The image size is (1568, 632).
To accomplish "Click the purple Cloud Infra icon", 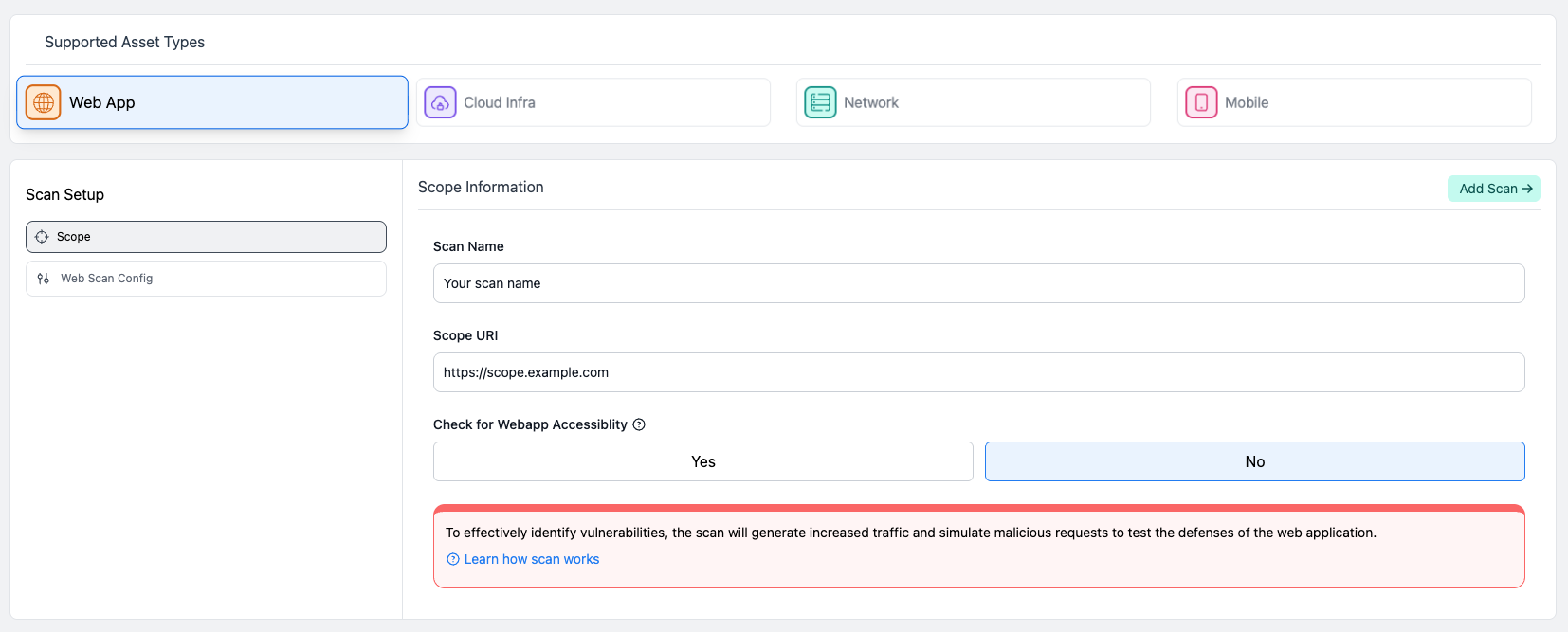I will 440,102.
